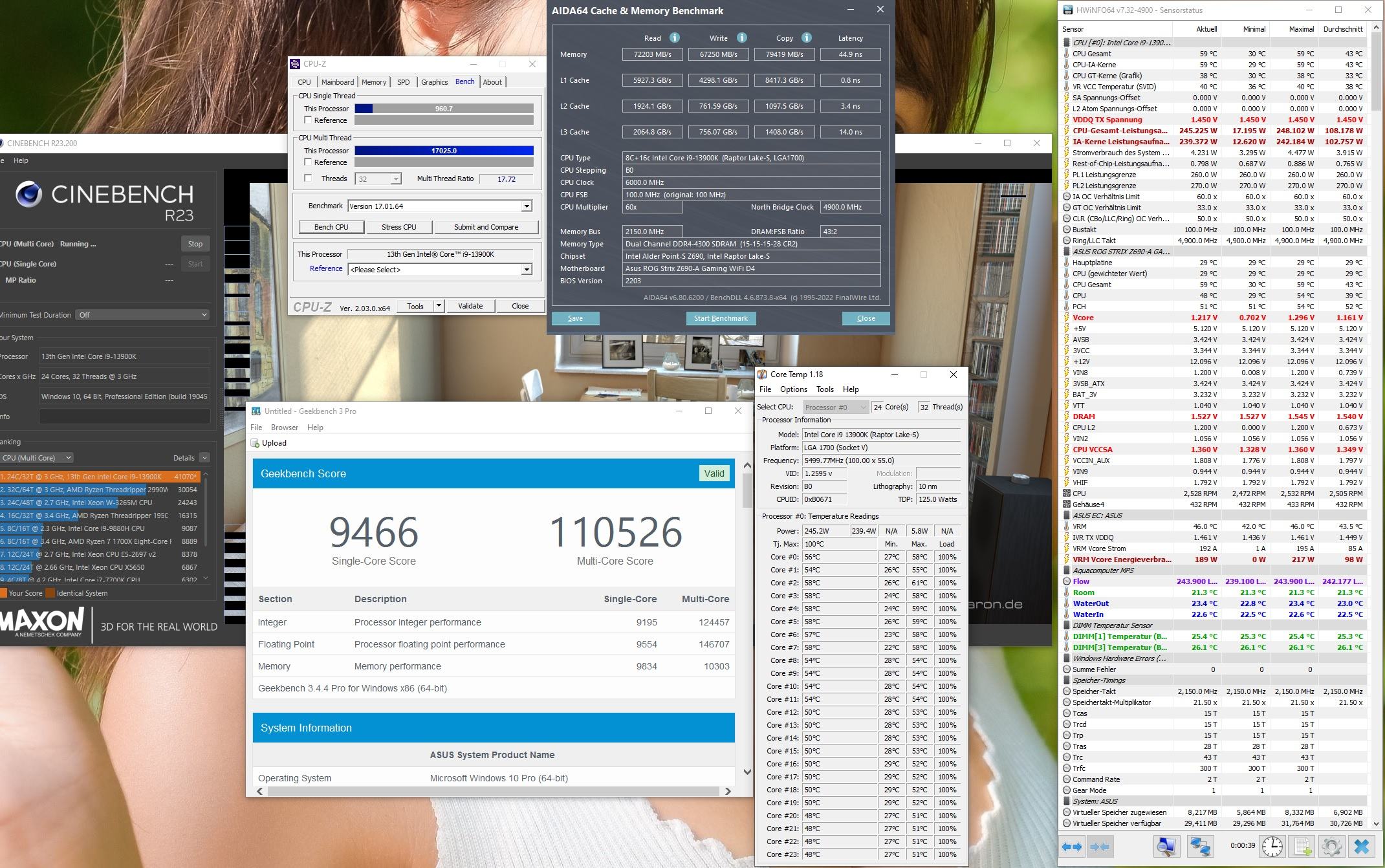Screen dimensions: 1385x868
Task: Click the Cinebench sphere logo
Action: [28, 193]
